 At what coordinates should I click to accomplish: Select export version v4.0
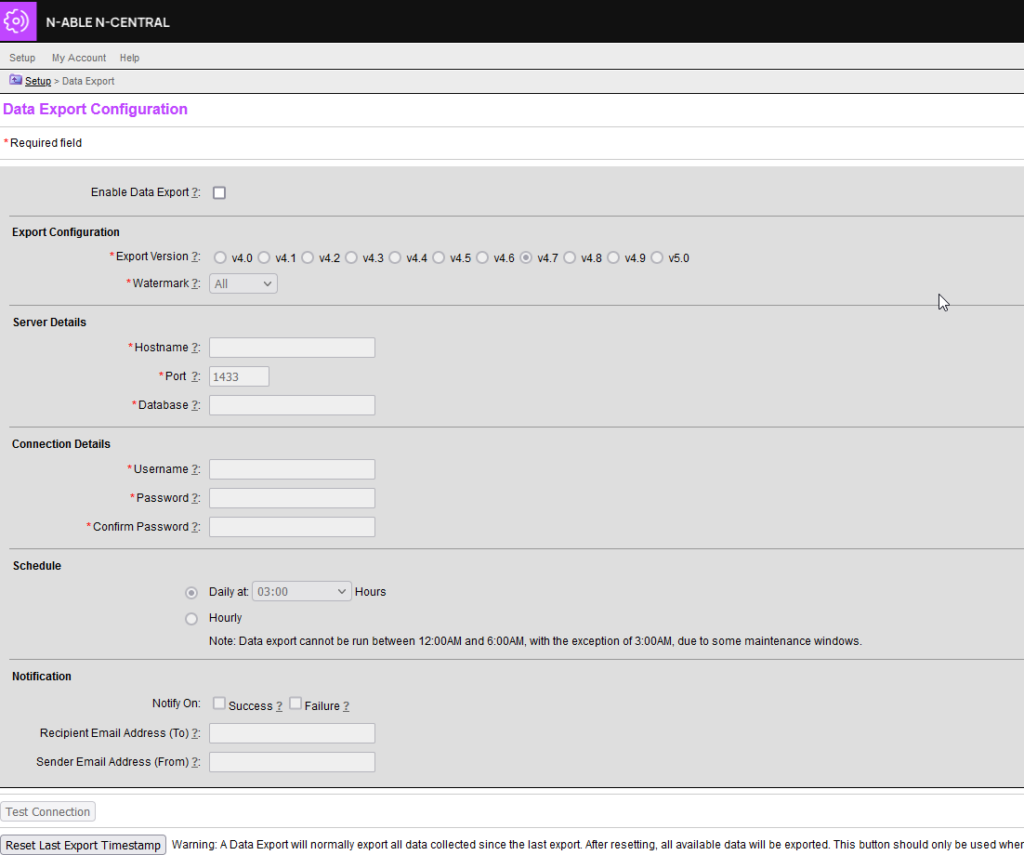tap(220, 258)
